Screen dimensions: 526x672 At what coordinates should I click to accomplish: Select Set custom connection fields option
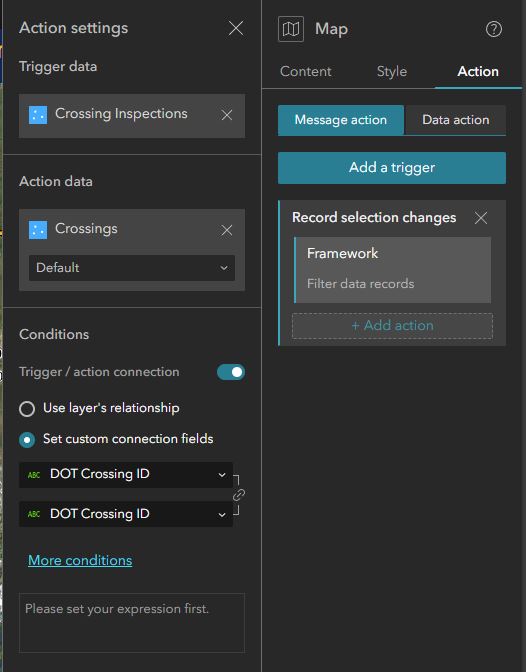coord(27,440)
